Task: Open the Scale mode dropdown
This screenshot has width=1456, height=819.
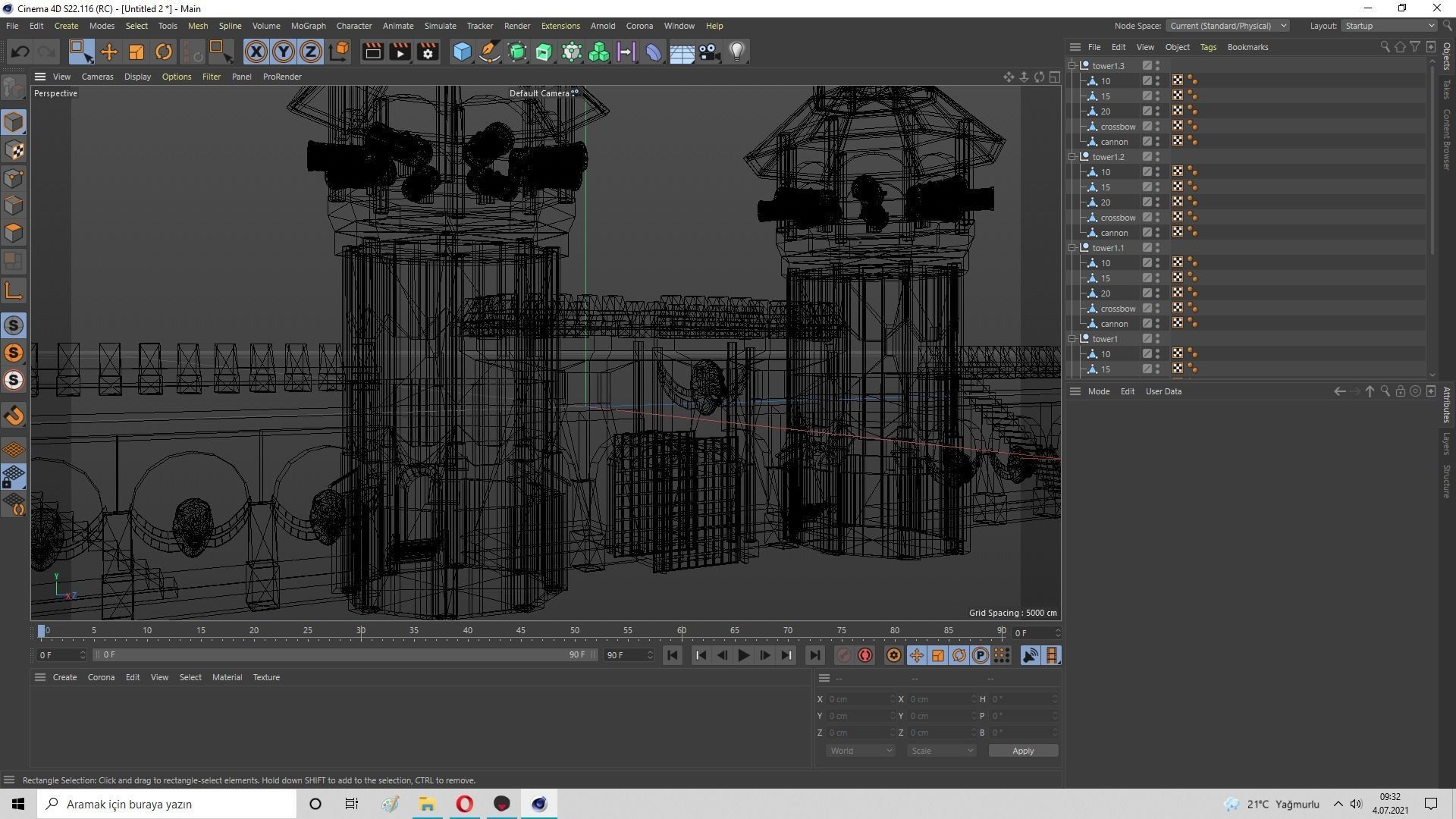Action: coord(942,751)
